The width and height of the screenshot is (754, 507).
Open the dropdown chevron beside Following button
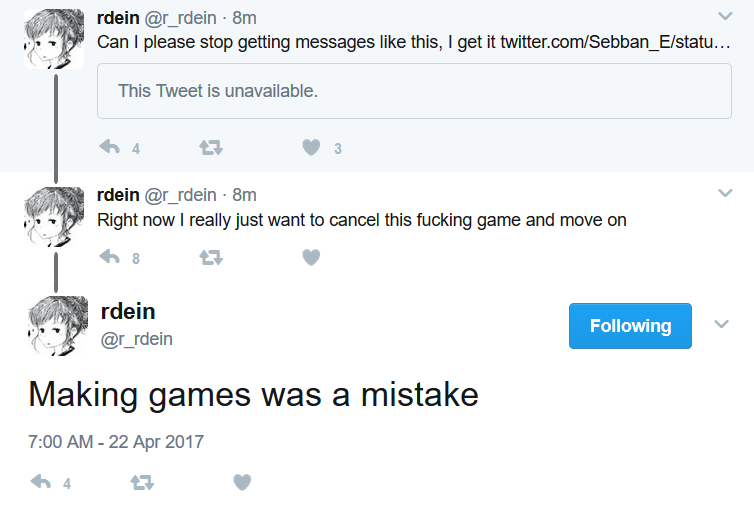click(x=722, y=325)
